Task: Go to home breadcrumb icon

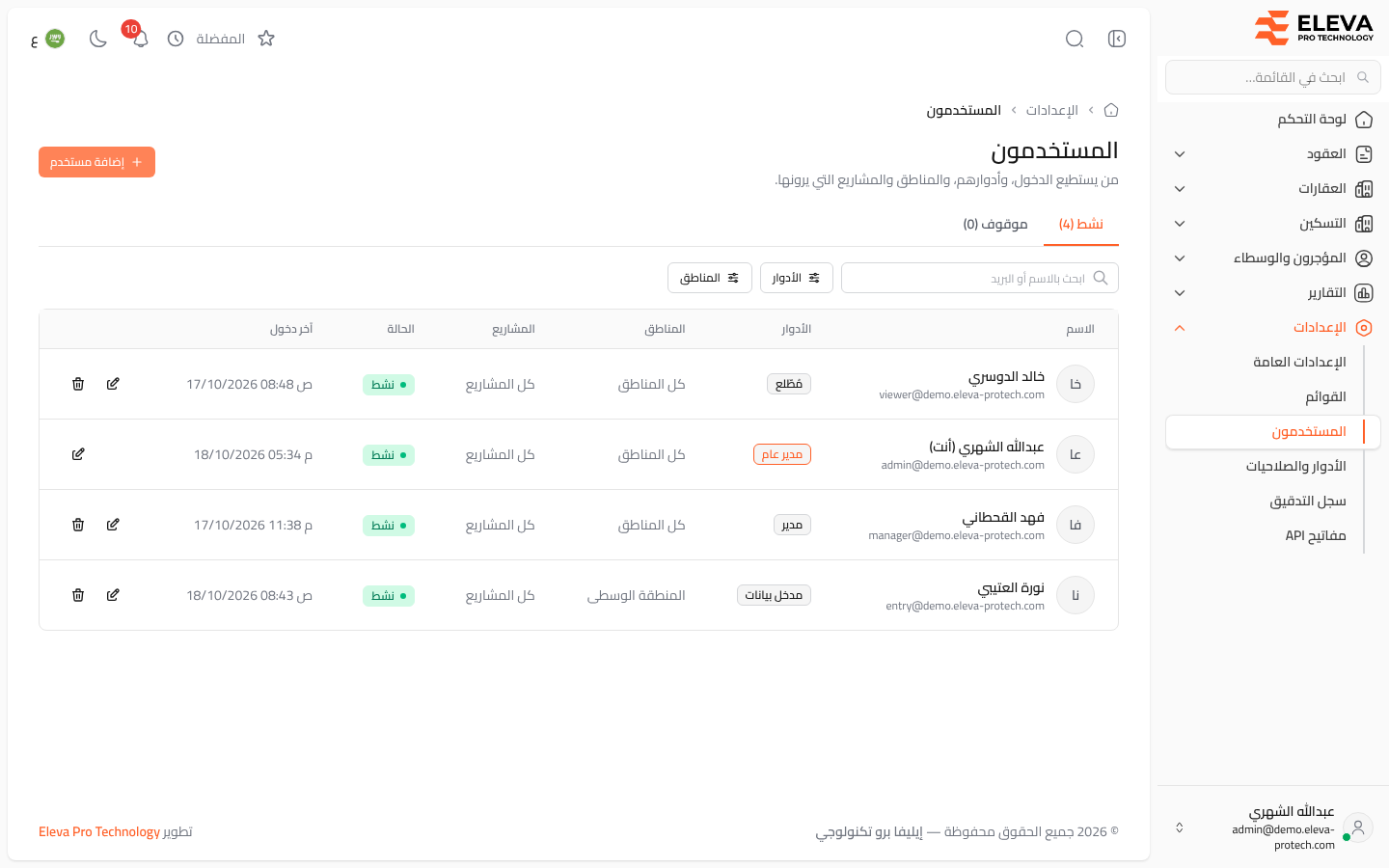Action: (1111, 110)
